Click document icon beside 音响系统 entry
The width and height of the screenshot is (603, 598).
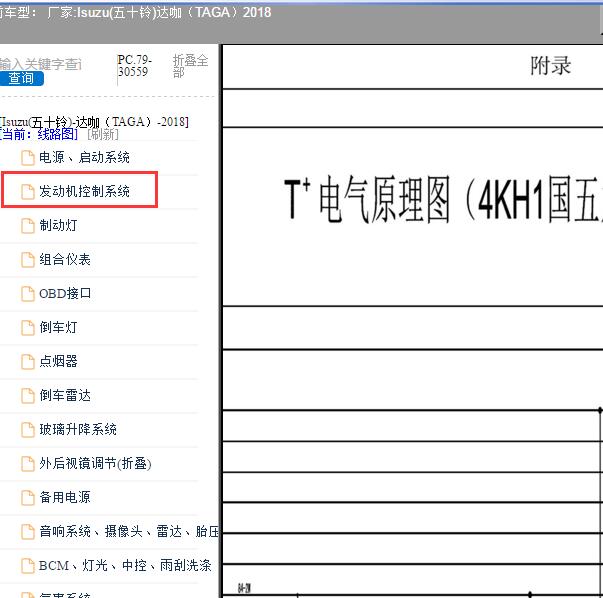tap(27, 532)
